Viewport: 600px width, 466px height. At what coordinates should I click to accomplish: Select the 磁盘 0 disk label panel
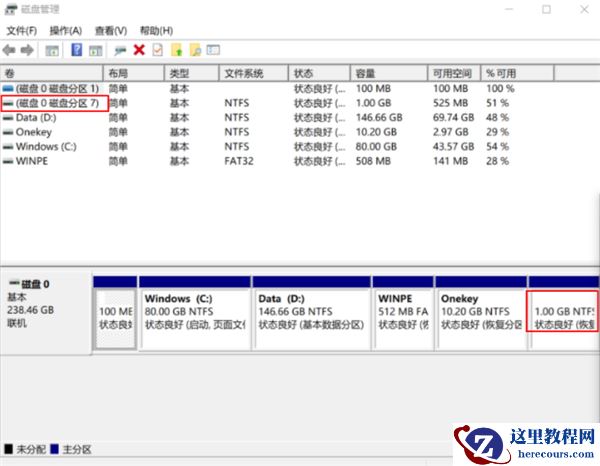46,313
